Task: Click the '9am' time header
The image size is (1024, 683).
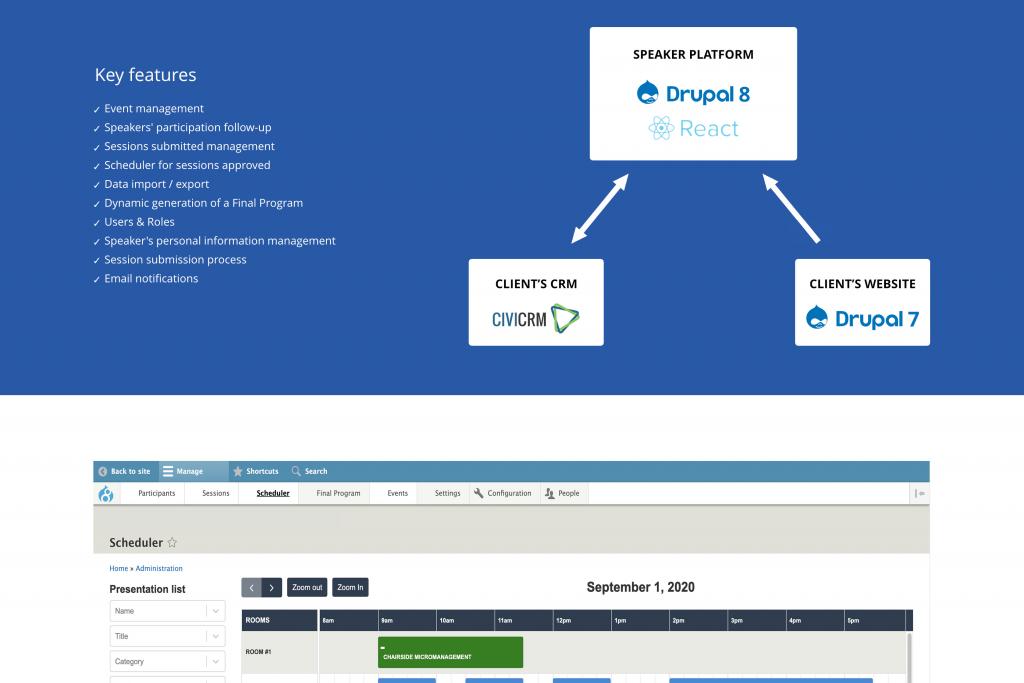Action: tap(387, 620)
